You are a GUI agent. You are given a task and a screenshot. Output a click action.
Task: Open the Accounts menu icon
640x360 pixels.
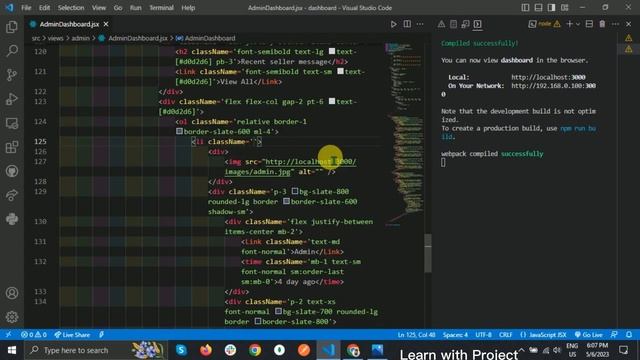12,293
